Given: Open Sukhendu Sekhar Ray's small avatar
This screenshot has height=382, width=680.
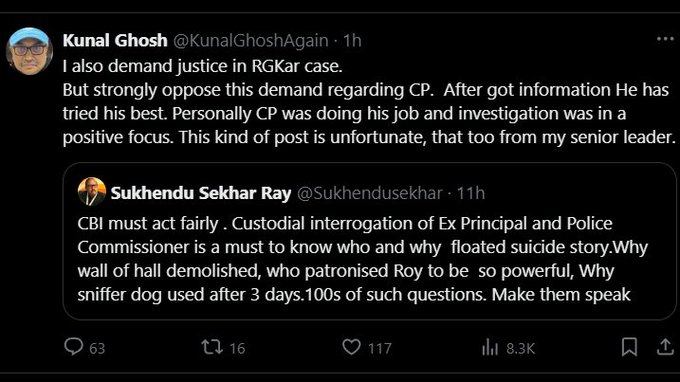Looking at the screenshot, I should pyautogui.click(x=92, y=191).
